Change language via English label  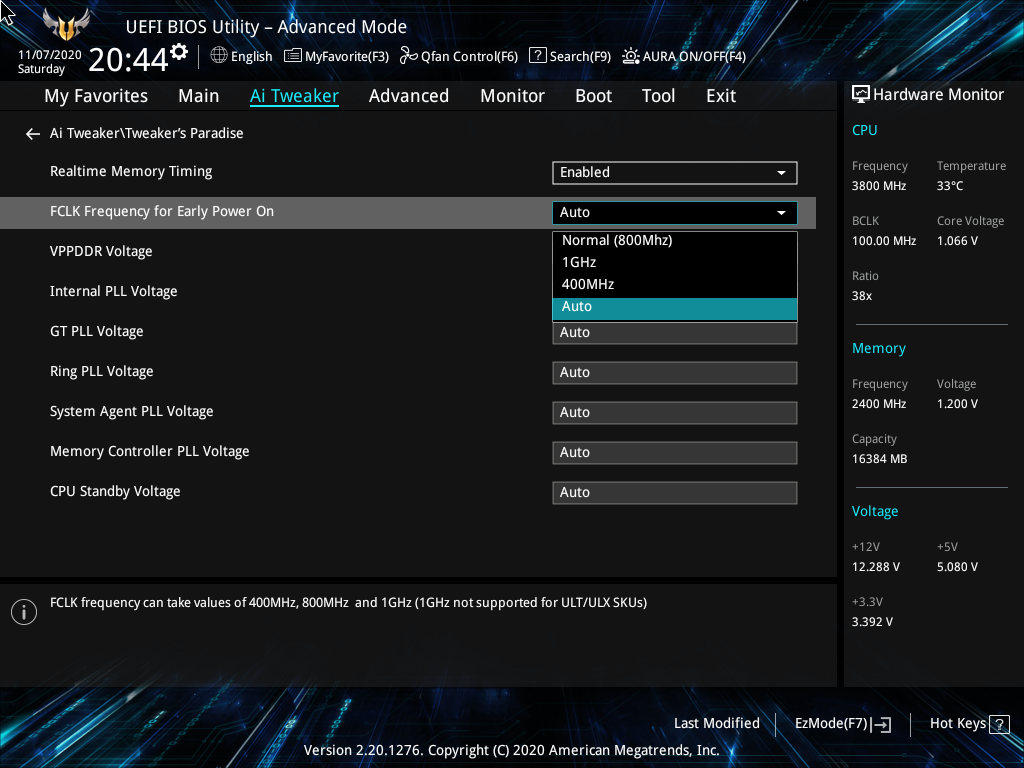pyautogui.click(x=251, y=57)
